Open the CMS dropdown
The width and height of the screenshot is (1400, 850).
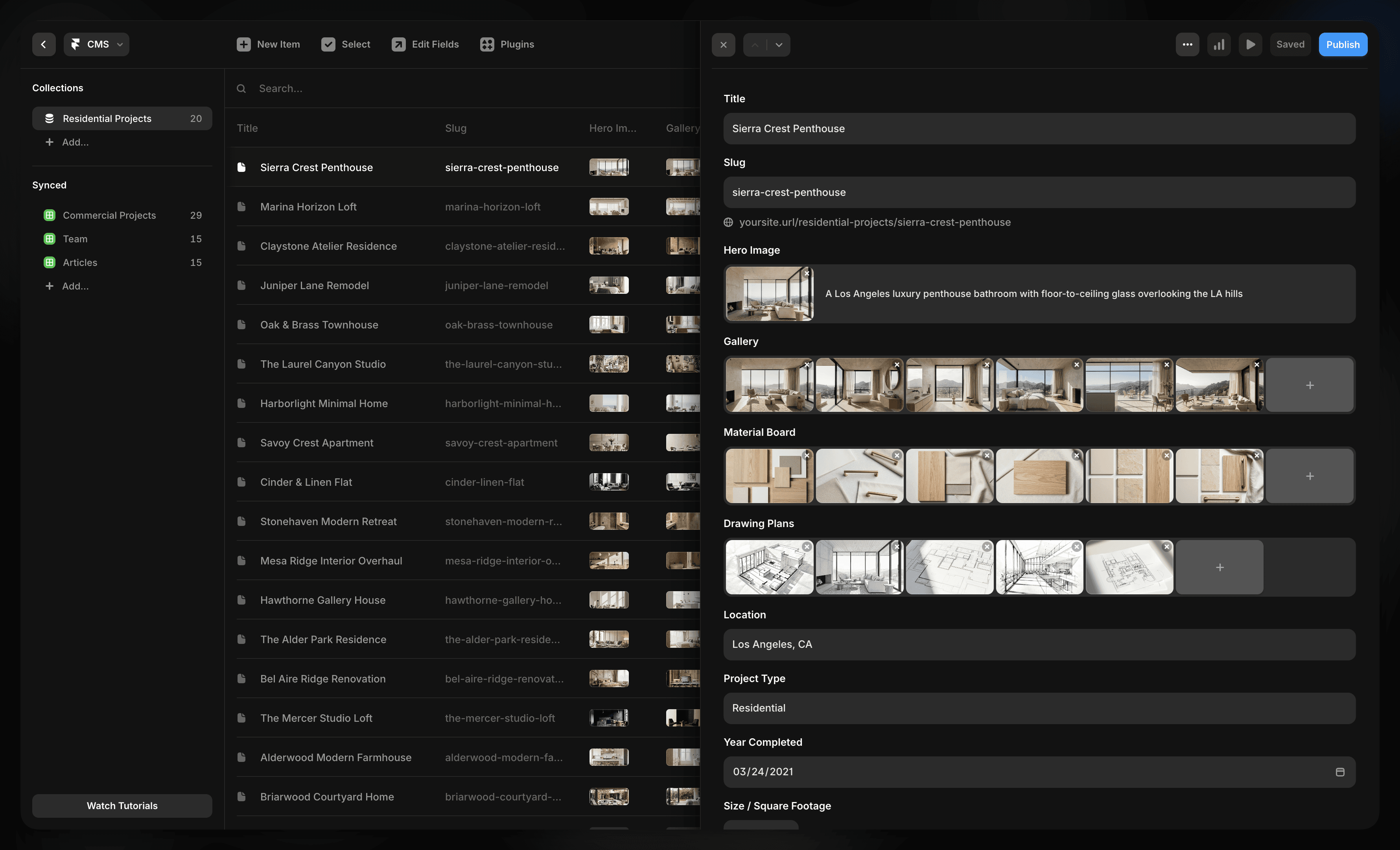(96, 44)
